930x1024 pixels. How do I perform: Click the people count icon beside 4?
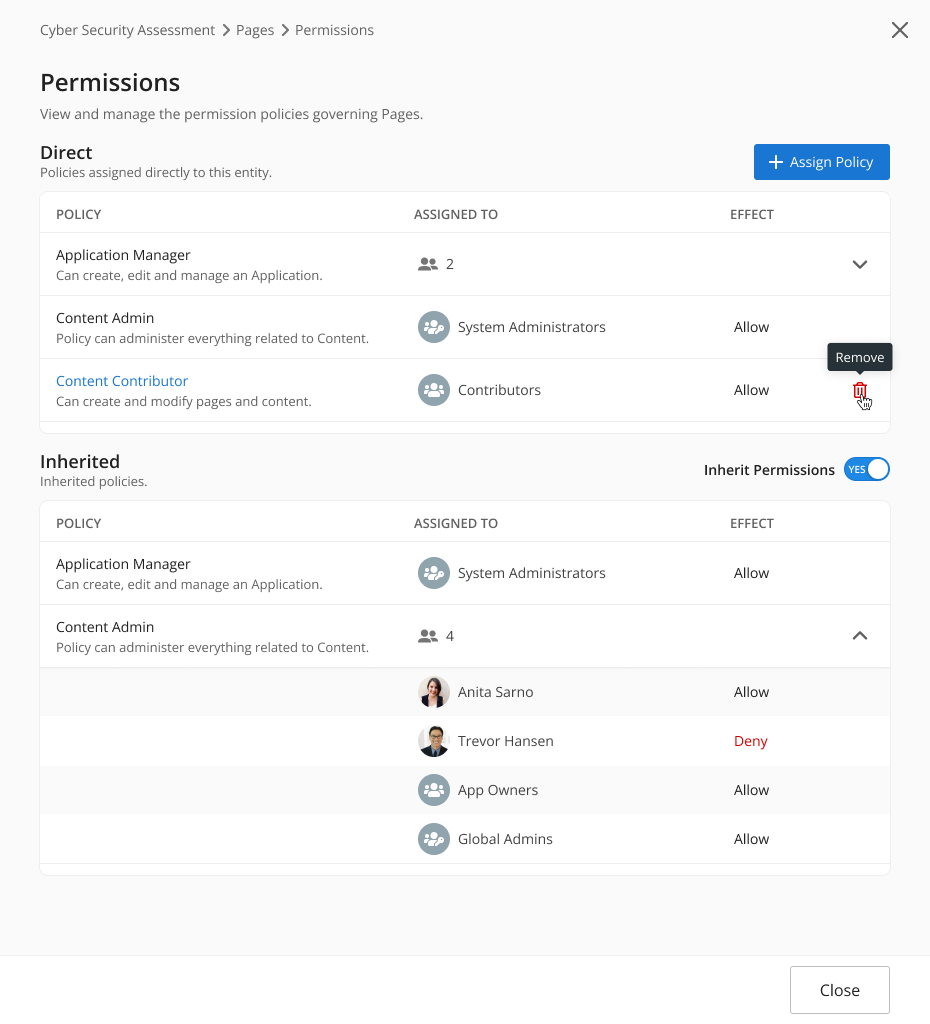click(x=428, y=636)
